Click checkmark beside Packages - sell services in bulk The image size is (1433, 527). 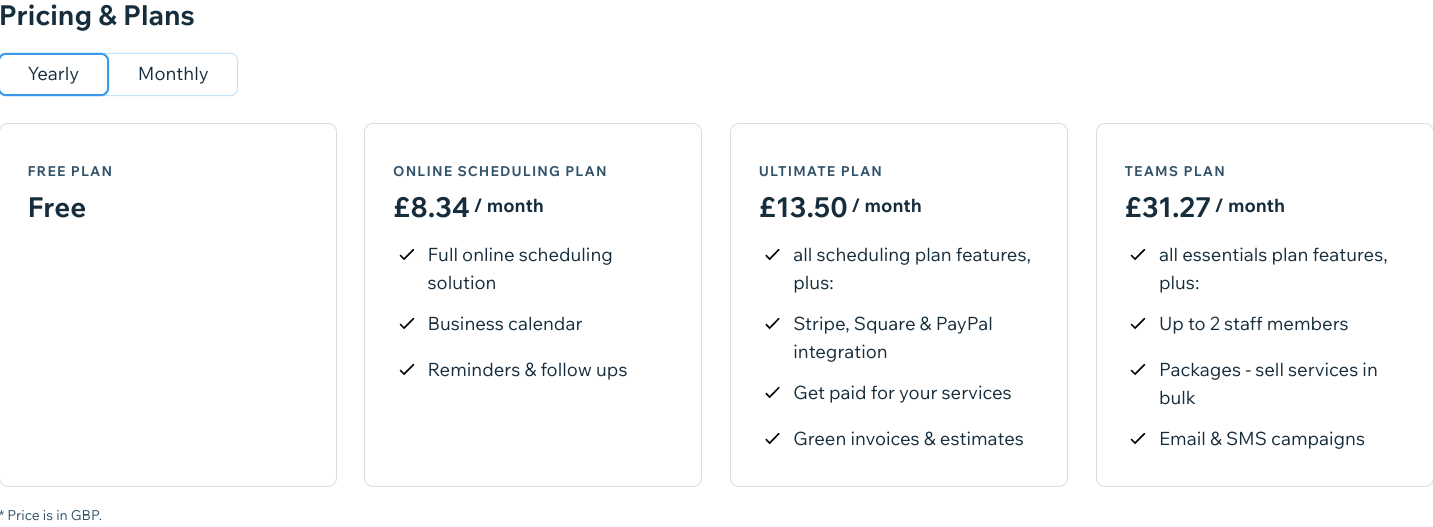point(1138,370)
